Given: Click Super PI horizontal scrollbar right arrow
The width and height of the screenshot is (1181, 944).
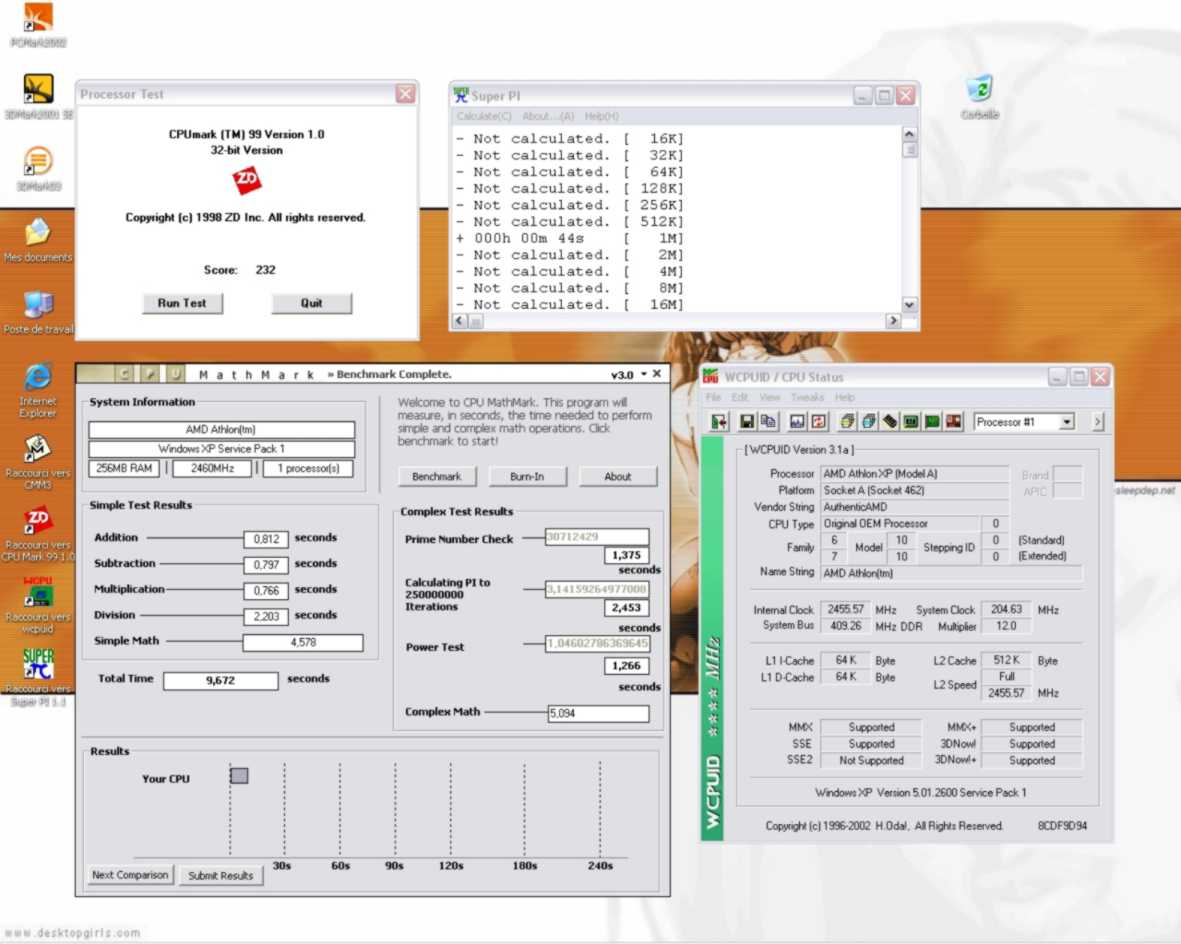Looking at the screenshot, I should [x=893, y=320].
